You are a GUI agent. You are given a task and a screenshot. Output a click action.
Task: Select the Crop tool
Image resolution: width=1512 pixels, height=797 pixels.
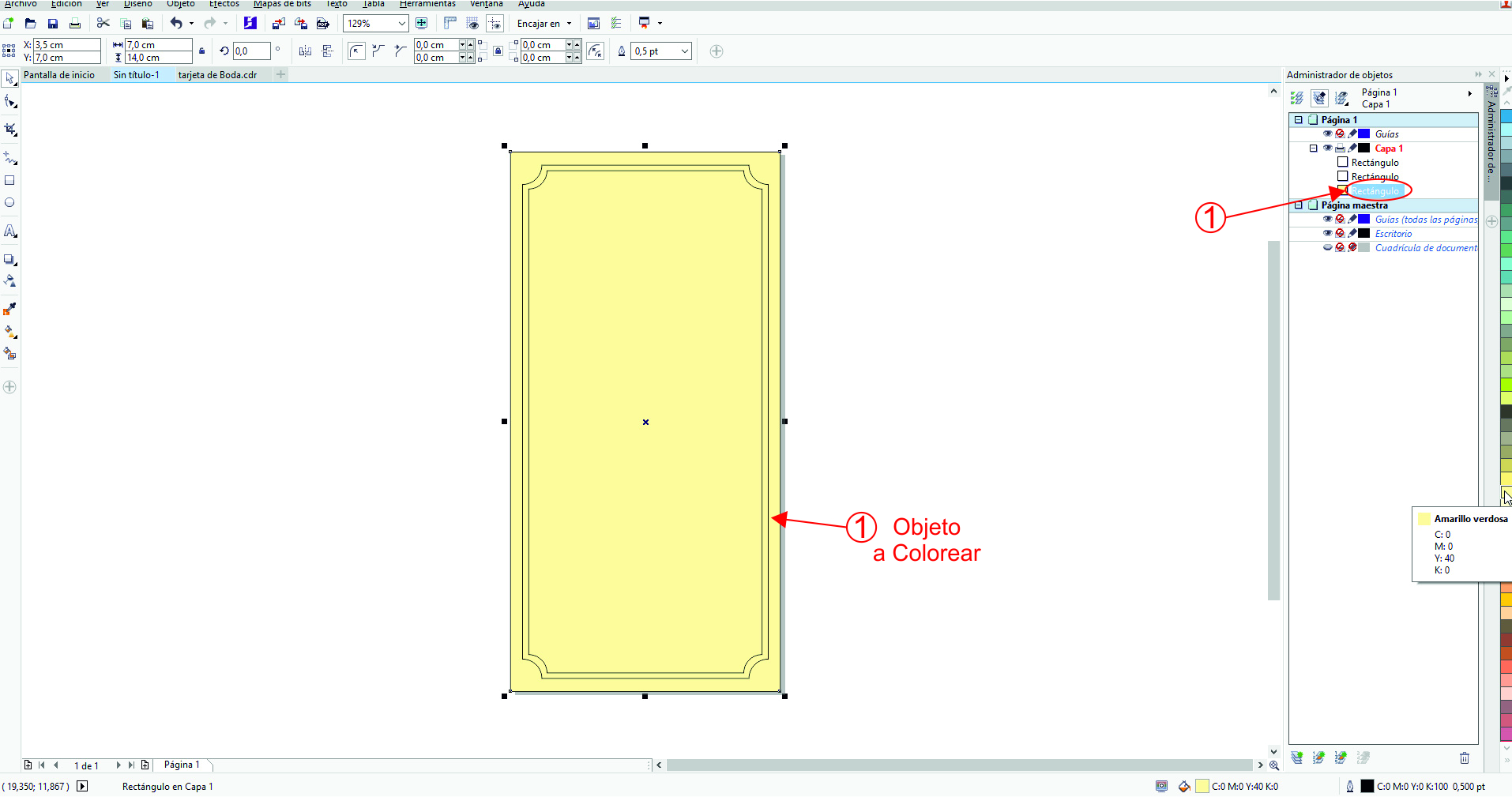coord(9,129)
